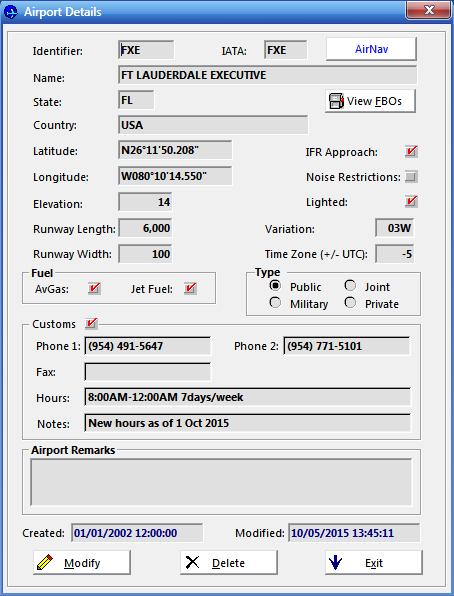This screenshot has width=454, height=596.
Task: Click the airplane icon in the title bar
Action: [x=11, y=12]
